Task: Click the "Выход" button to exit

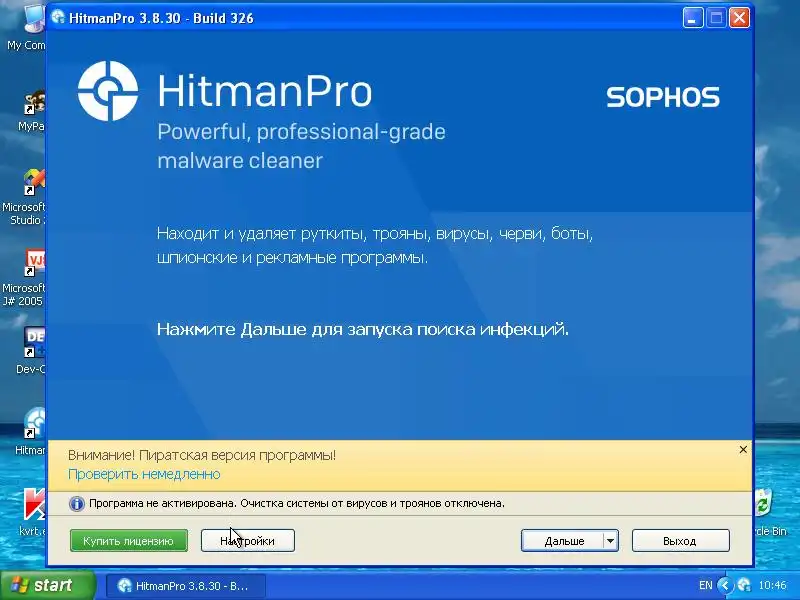Action: (x=680, y=541)
